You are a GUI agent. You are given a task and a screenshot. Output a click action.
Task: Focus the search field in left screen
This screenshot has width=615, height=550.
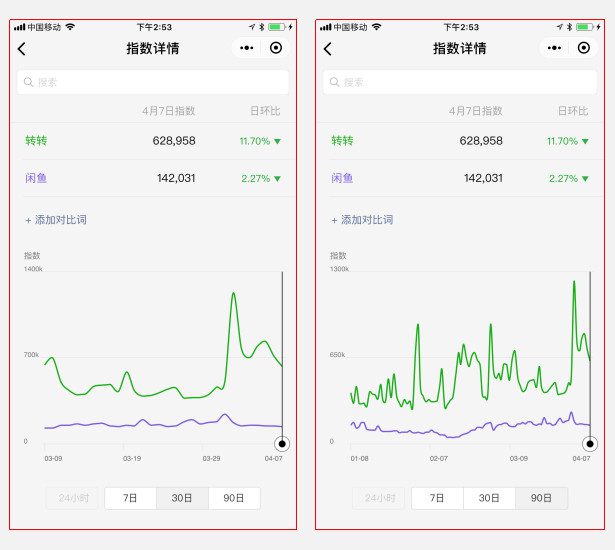tap(153, 82)
